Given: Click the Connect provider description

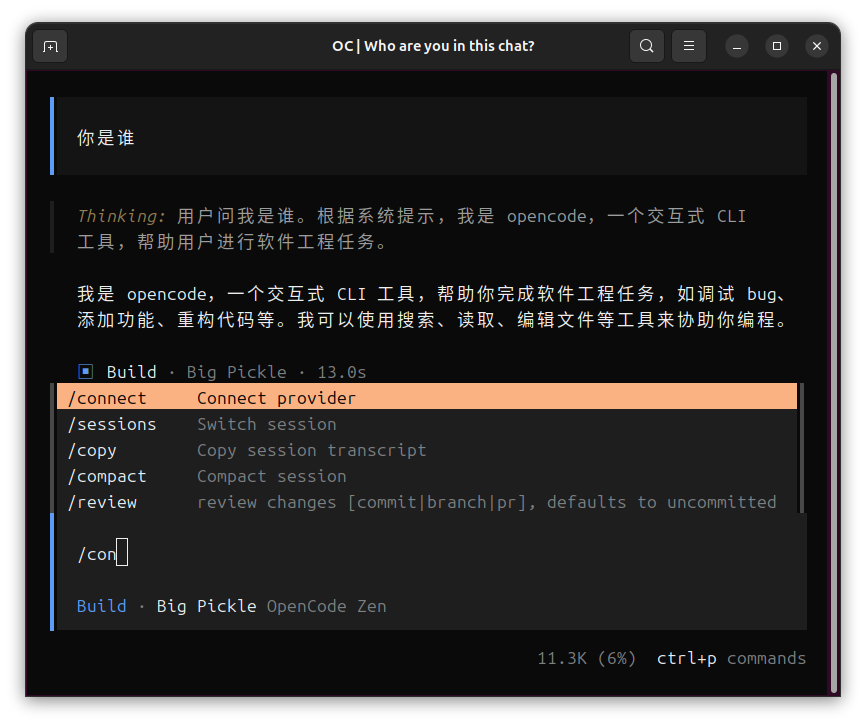Looking at the screenshot, I should pyautogui.click(x=276, y=398).
